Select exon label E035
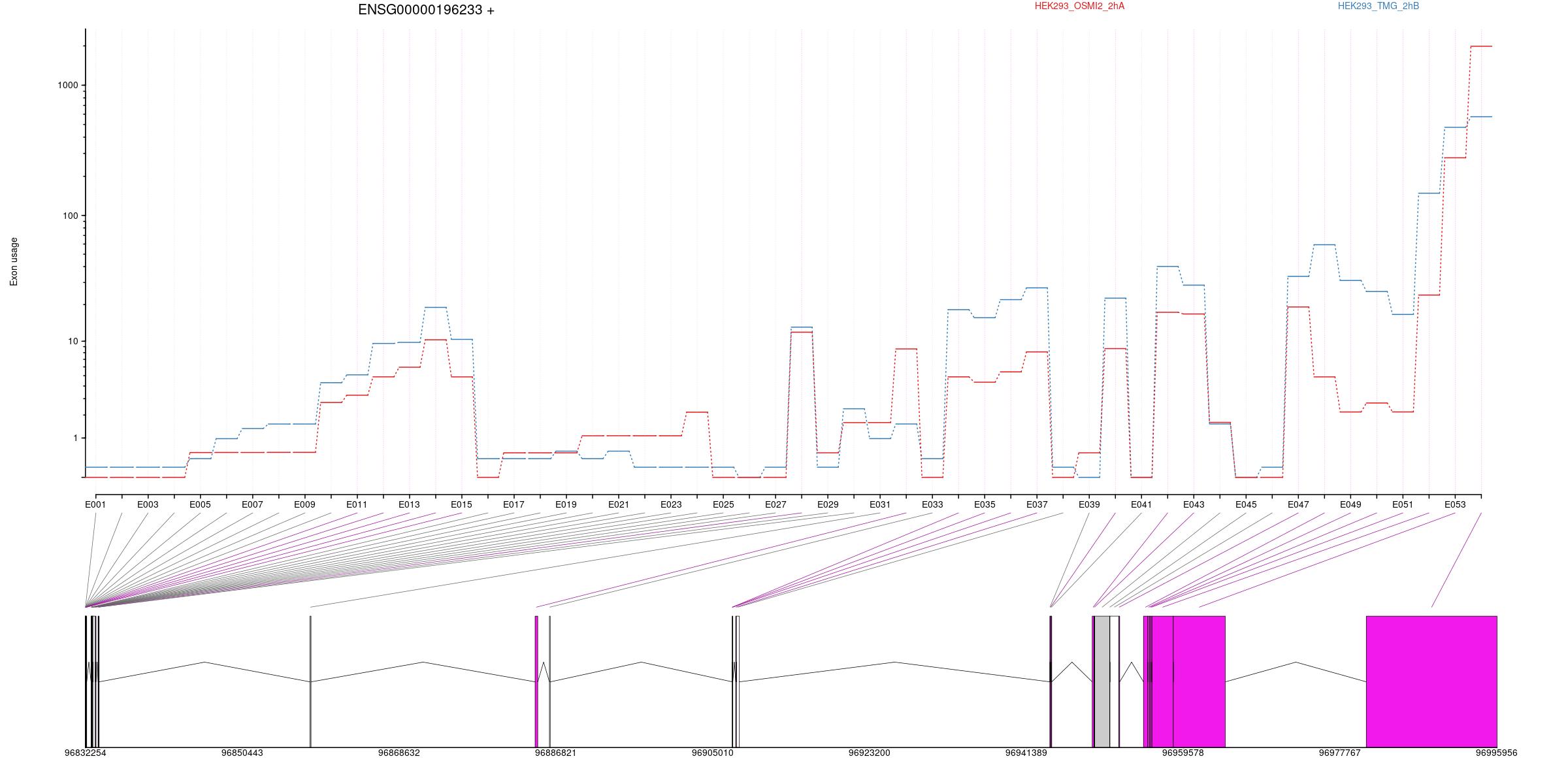Image resolution: width=1568 pixels, height=784 pixels. 985,504
